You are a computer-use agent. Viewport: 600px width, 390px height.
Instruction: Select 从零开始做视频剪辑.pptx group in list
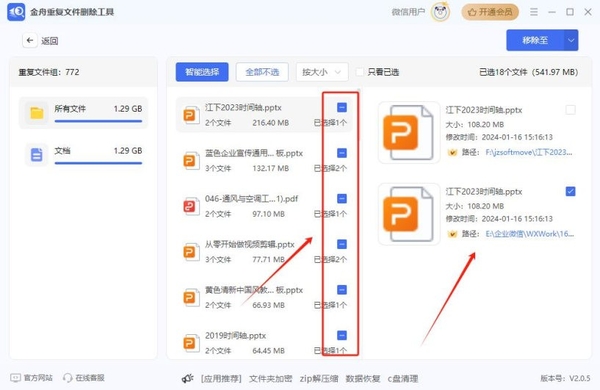264,251
